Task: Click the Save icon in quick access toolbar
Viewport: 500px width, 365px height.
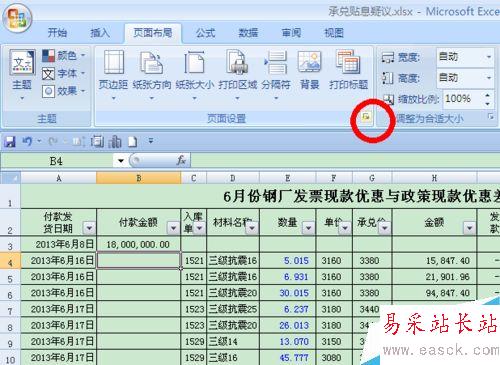Action: [10, 142]
